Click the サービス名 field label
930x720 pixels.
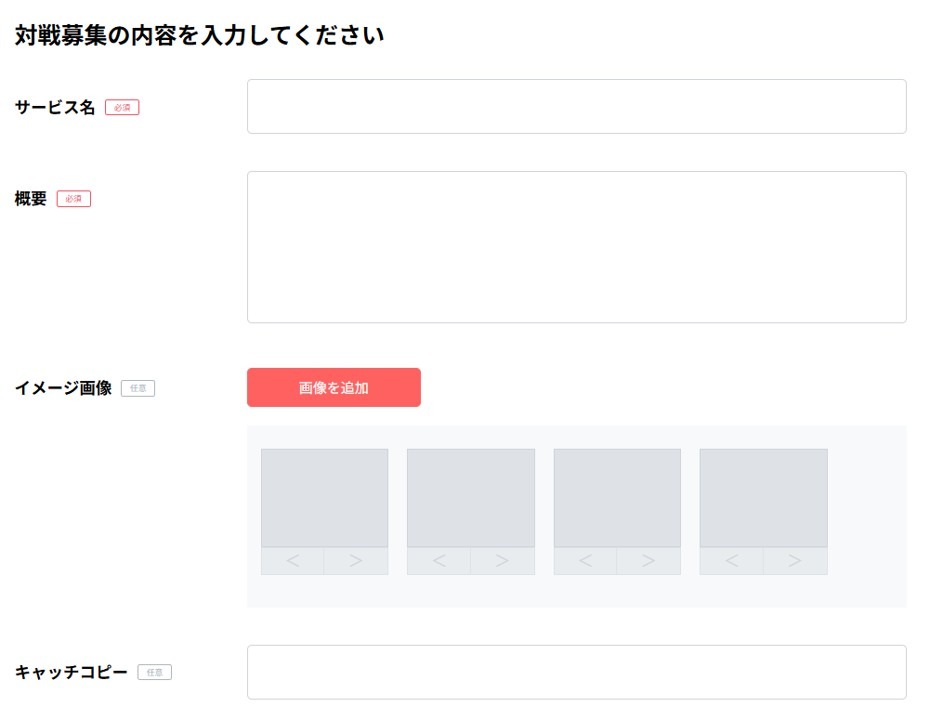pos(55,108)
